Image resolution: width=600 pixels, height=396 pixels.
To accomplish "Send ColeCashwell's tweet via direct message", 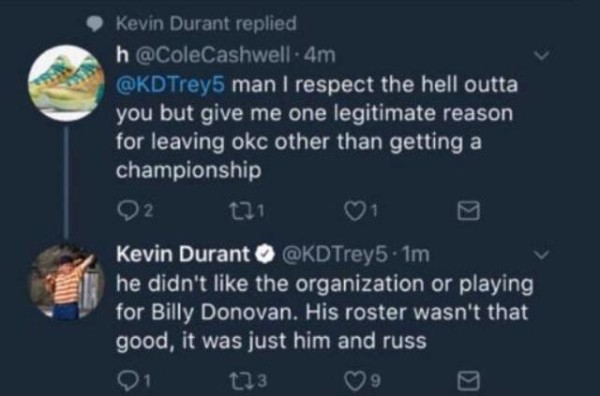I will click(468, 210).
